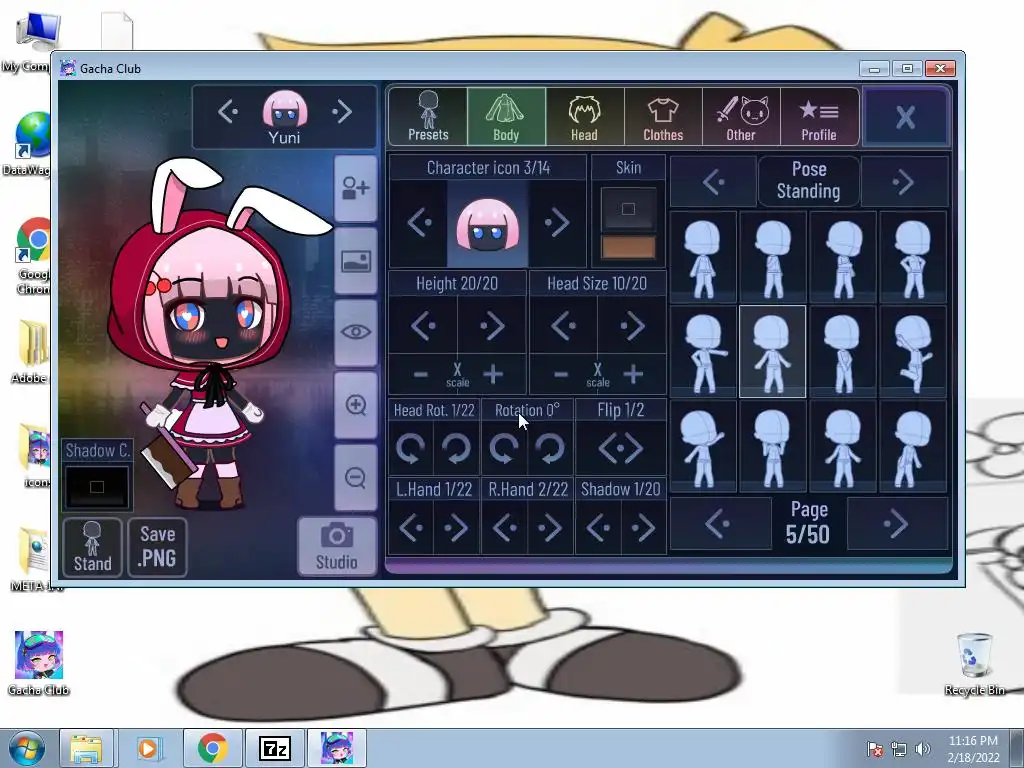Viewport: 1024px width, 768px height.
Task: Close the editor panel with X button
Action: 906,117
